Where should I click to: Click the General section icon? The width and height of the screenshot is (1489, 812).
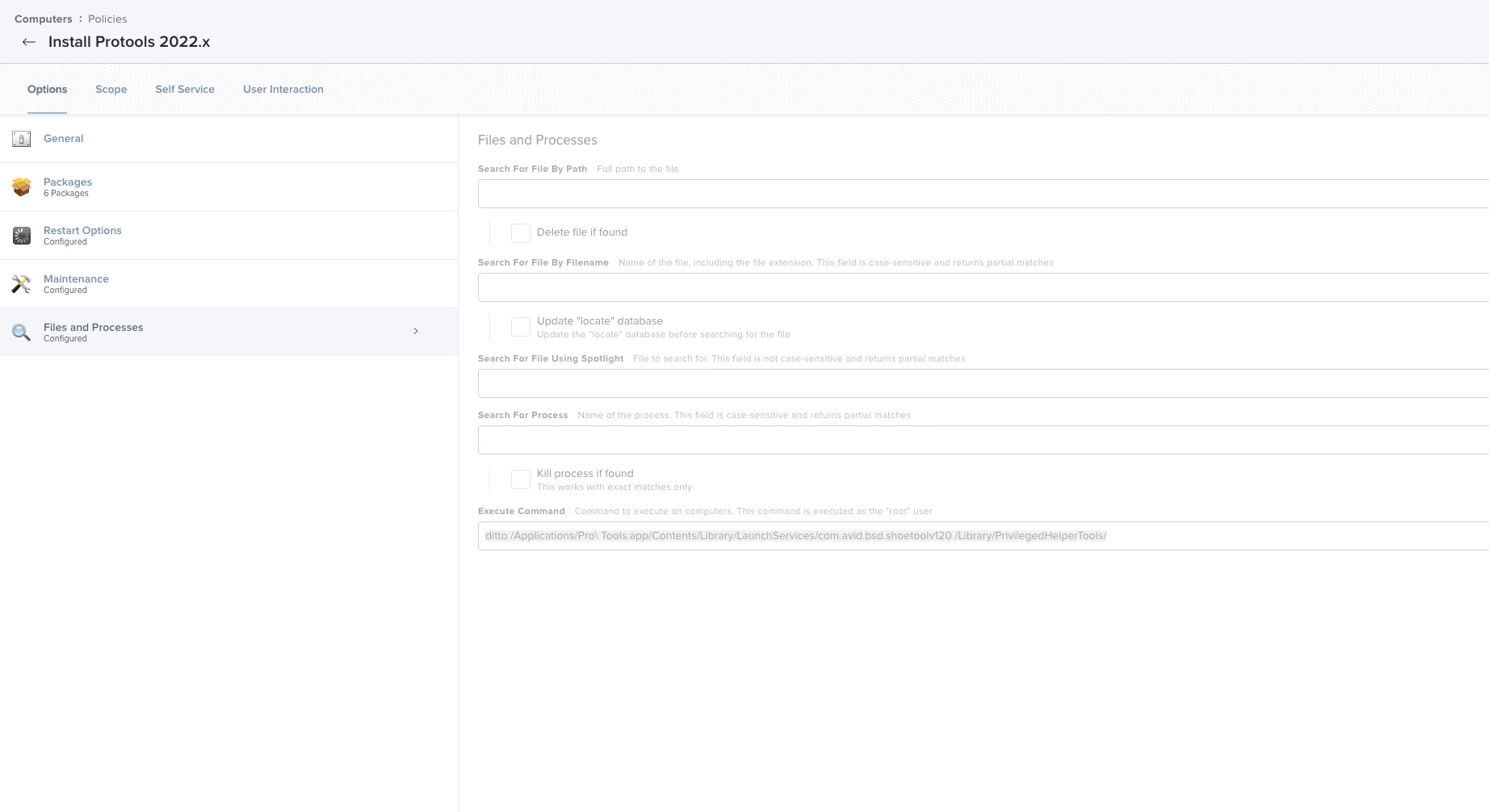tap(22, 139)
